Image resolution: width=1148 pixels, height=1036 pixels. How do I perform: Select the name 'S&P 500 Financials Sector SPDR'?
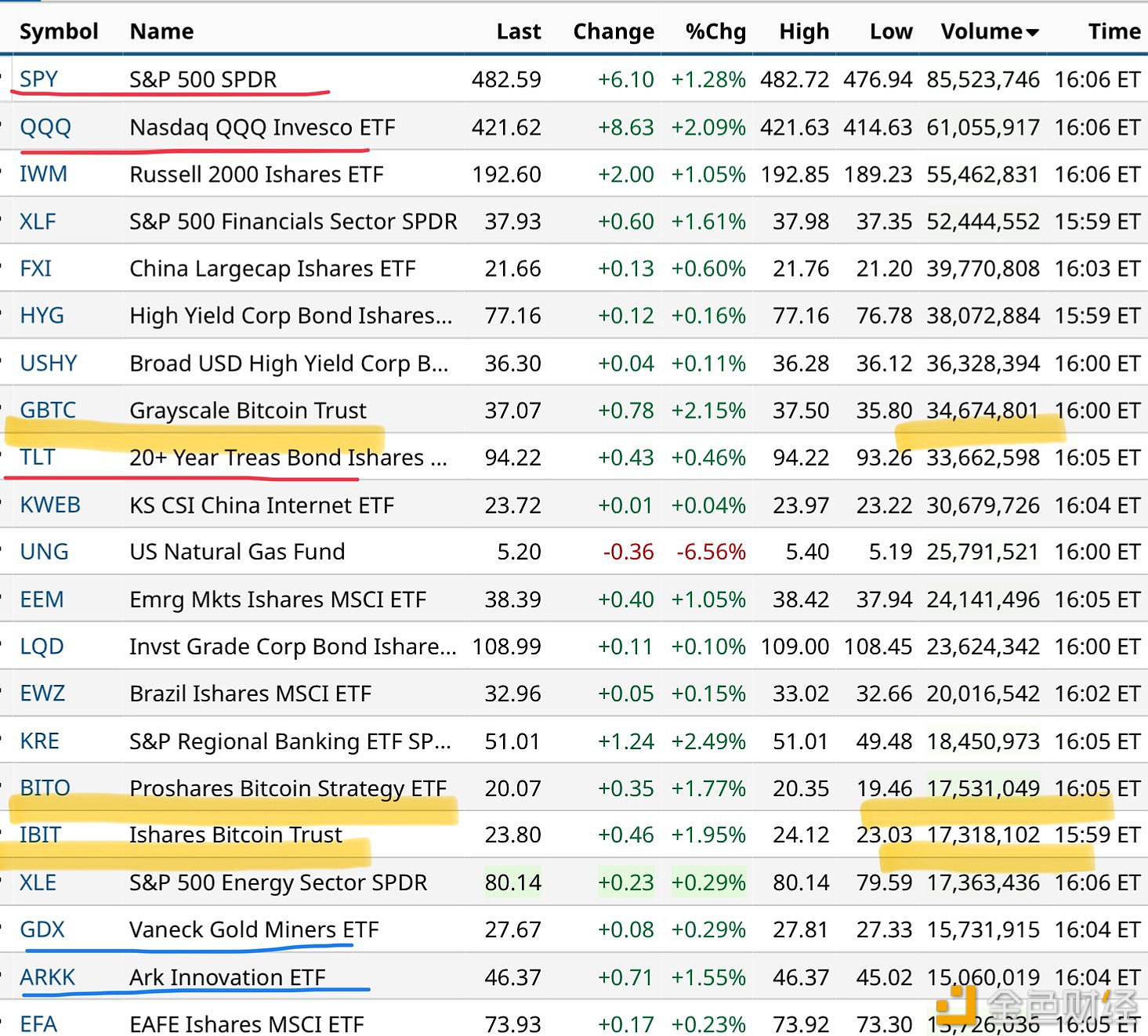coord(293,222)
